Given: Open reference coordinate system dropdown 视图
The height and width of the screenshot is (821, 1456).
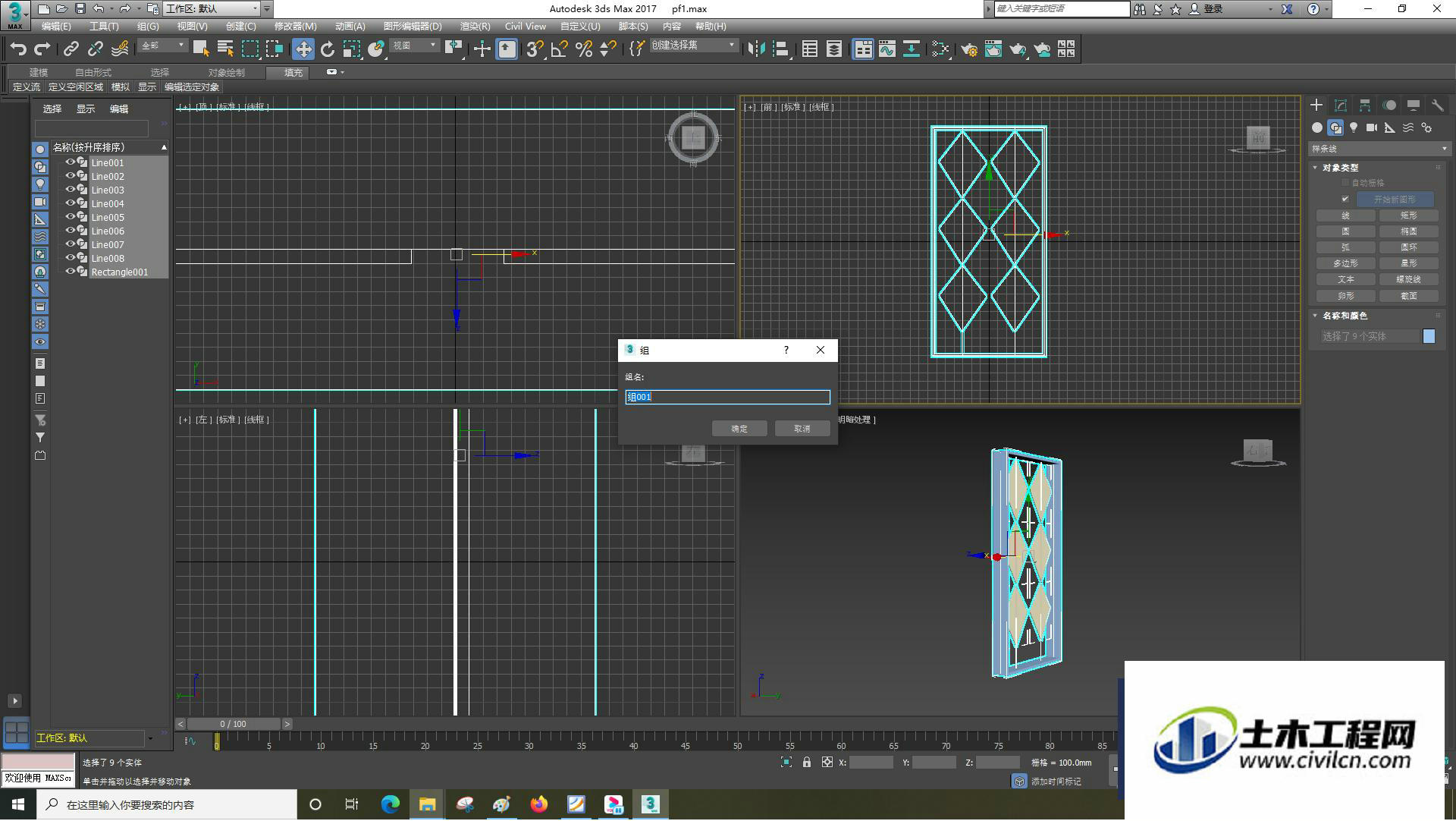Looking at the screenshot, I should point(414,46).
